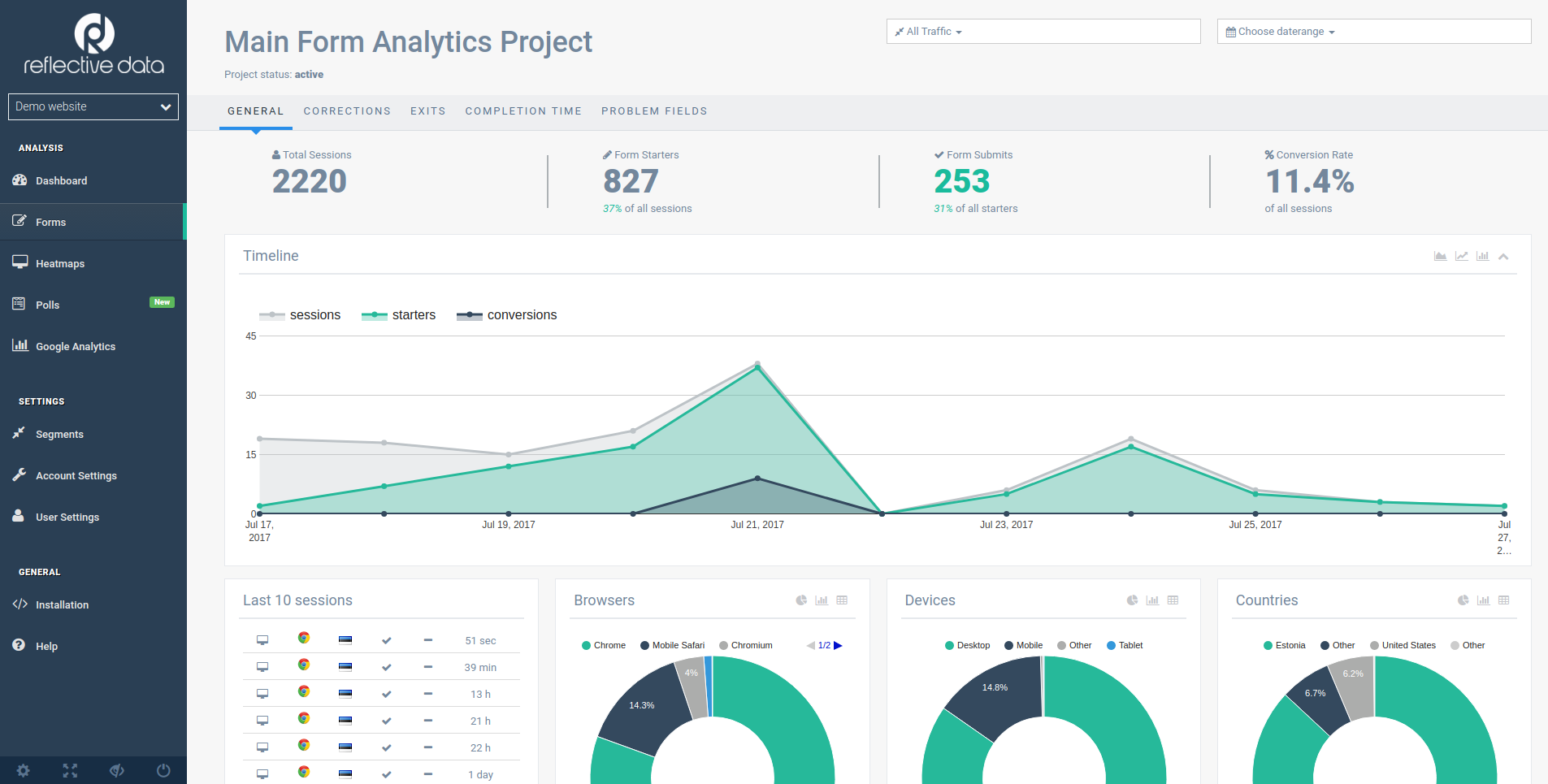Open the 22 h session row
1548x784 pixels.
(381, 747)
